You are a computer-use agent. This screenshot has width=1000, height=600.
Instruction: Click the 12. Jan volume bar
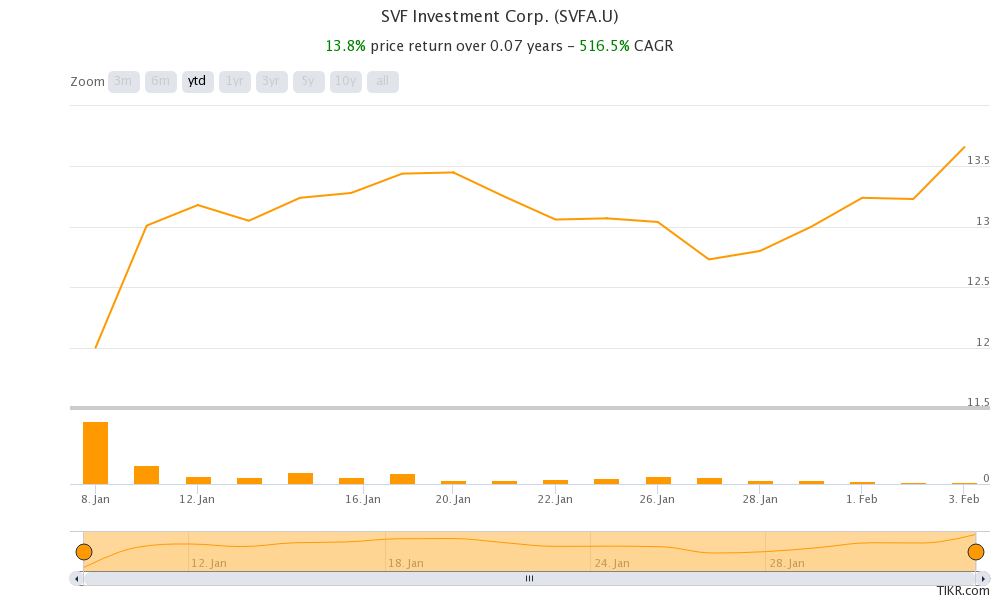point(198,480)
